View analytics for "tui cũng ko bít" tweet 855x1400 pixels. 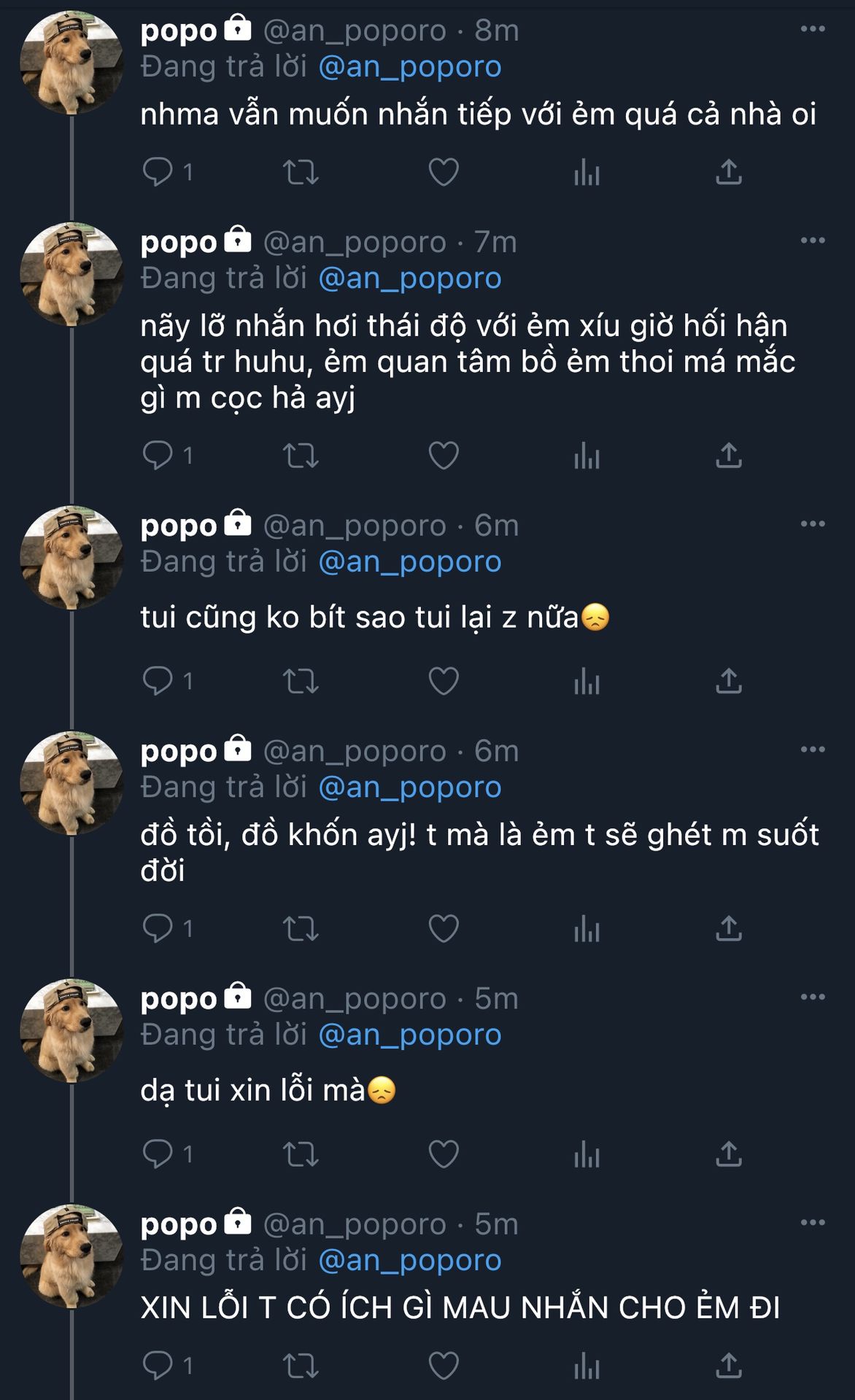(x=587, y=681)
